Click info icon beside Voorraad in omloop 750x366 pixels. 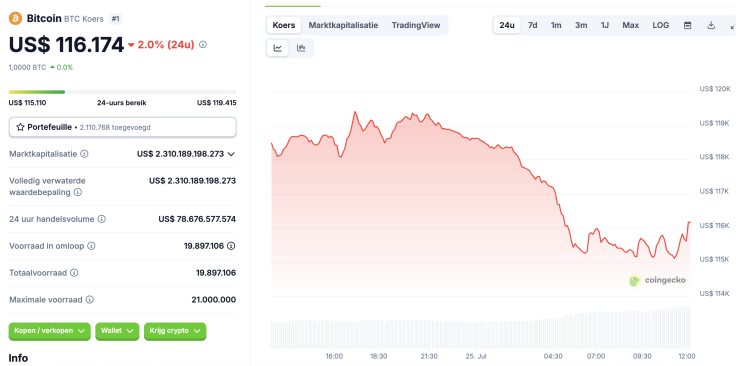point(91,246)
